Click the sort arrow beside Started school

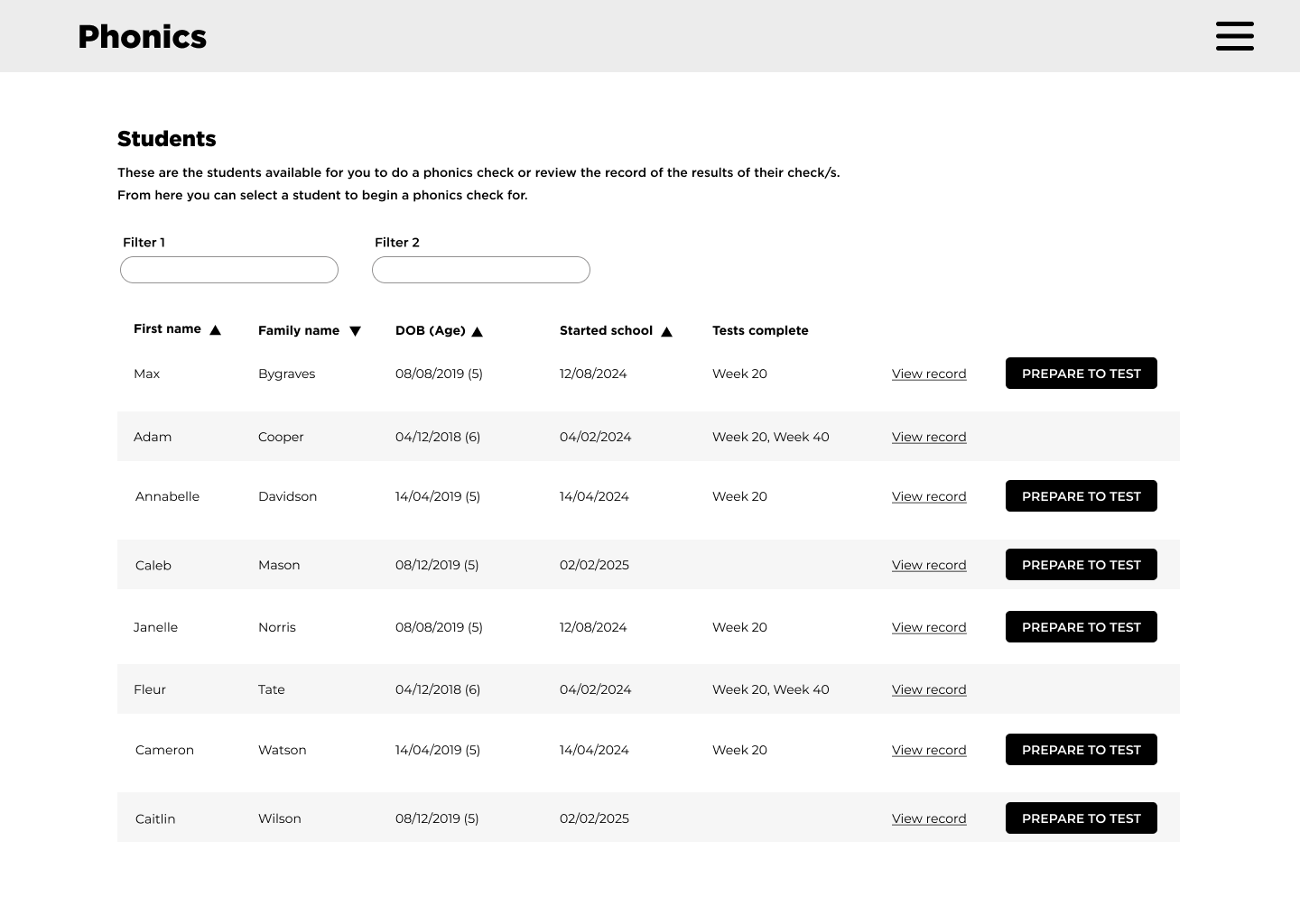[666, 332]
